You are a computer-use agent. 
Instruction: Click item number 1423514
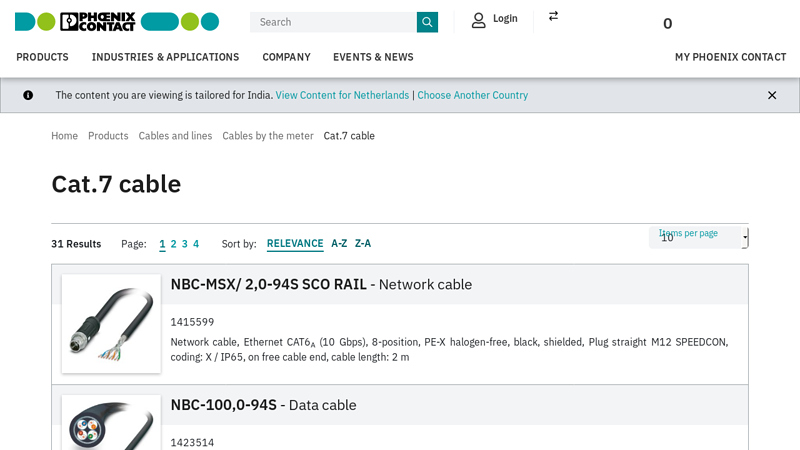tap(192, 443)
